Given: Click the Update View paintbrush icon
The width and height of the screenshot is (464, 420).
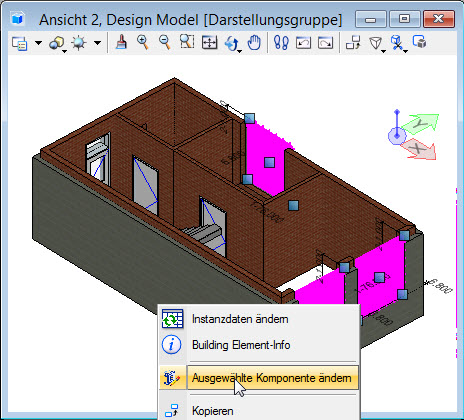Looking at the screenshot, I should click(x=121, y=43).
